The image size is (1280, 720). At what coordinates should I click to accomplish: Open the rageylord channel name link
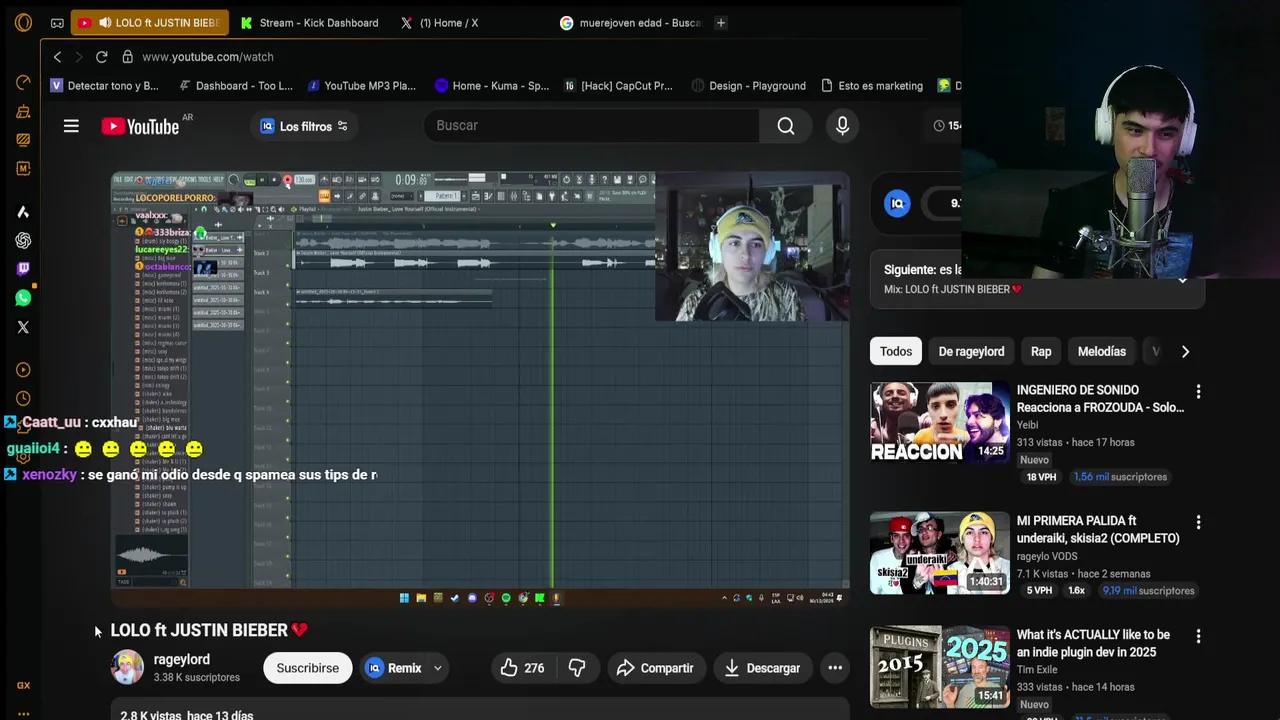182,660
